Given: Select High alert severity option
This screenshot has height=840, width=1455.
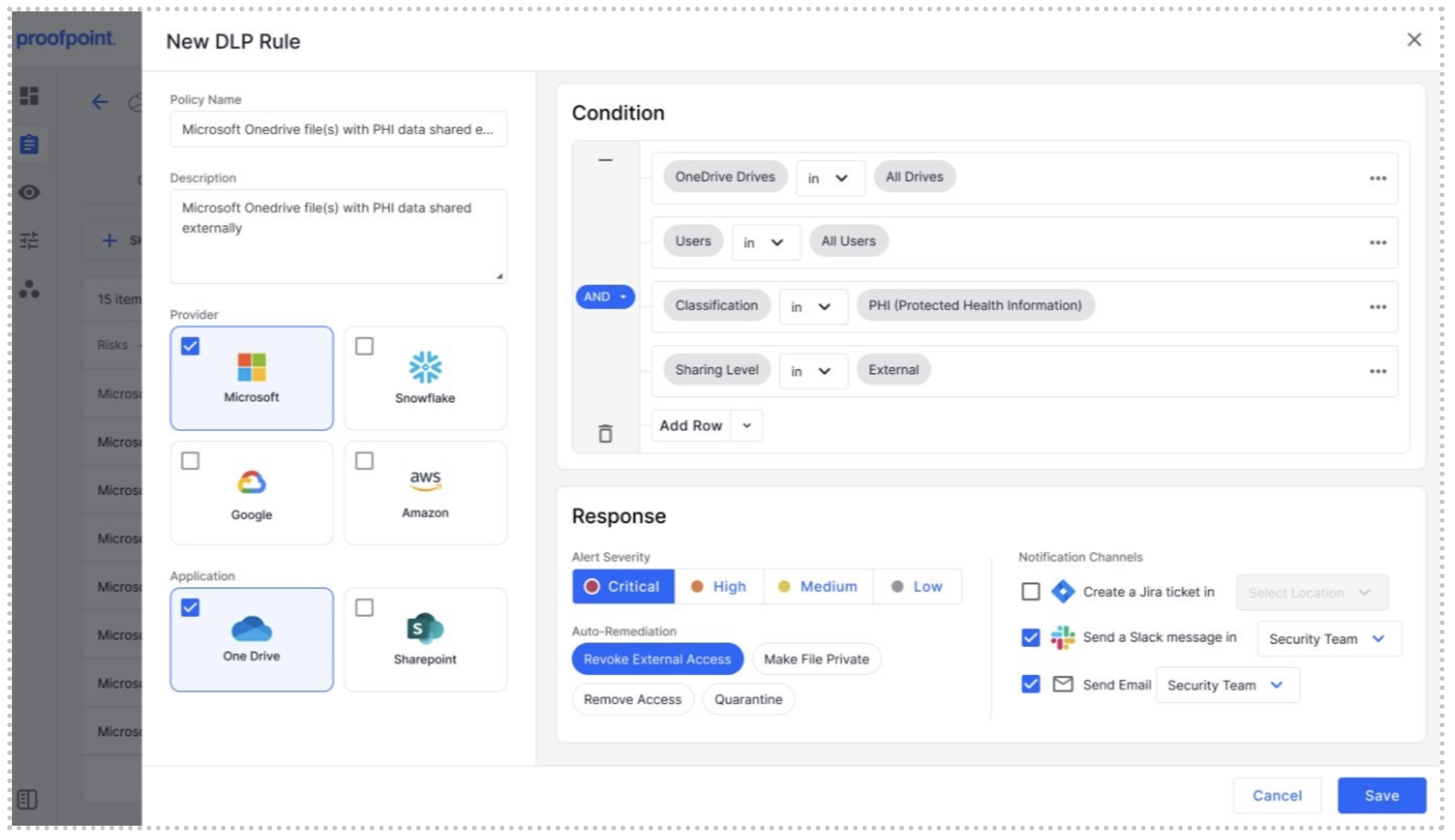Looking at the screenshot, I should point(719,586).
